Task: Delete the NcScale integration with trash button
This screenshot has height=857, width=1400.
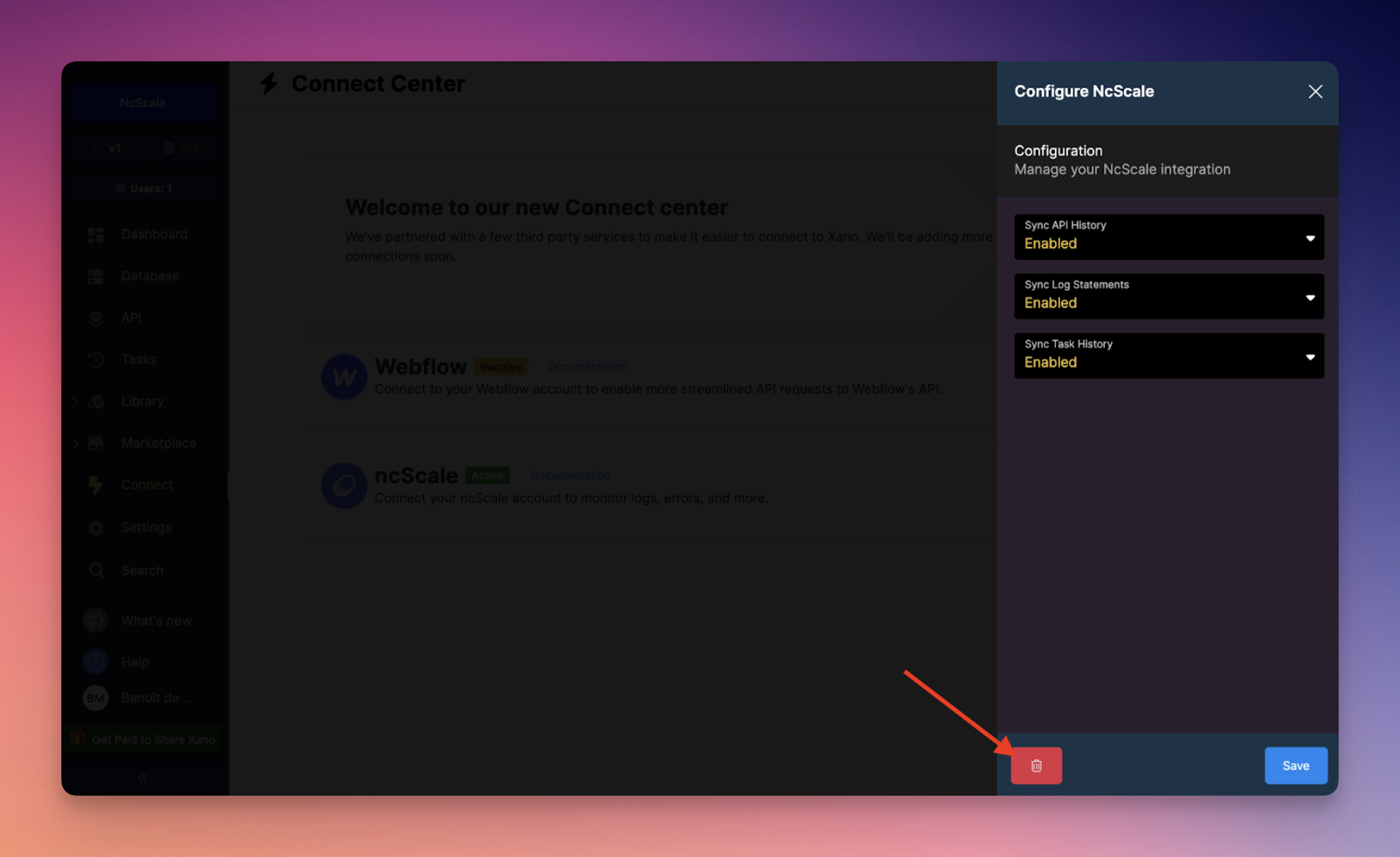Action: point(1036,765)
